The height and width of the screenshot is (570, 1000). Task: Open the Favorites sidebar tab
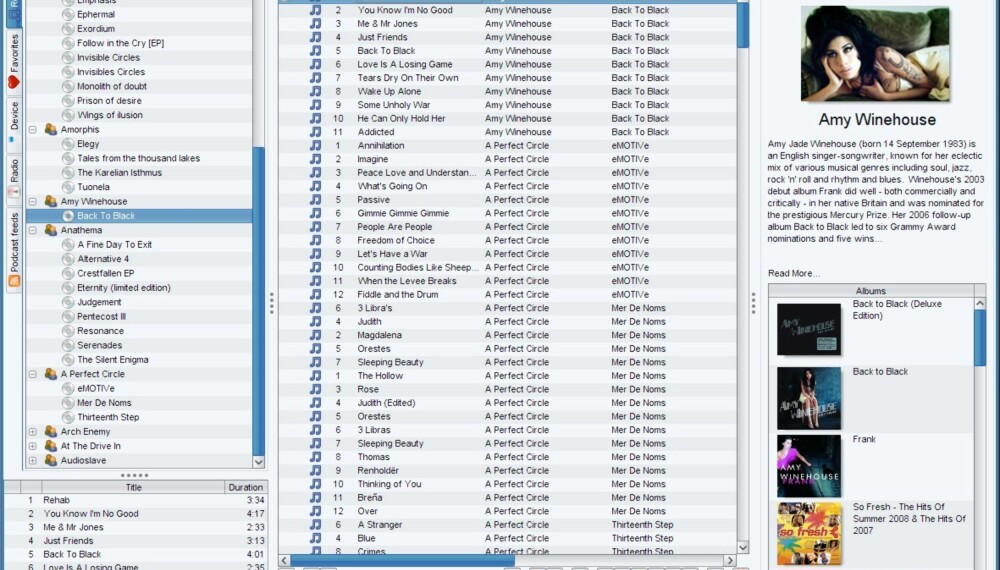14,62
